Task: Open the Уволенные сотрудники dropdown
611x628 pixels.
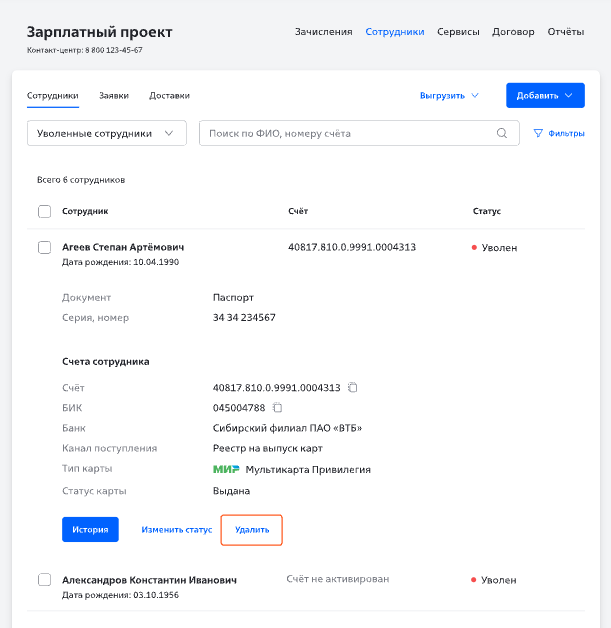Action: [105, 133]
